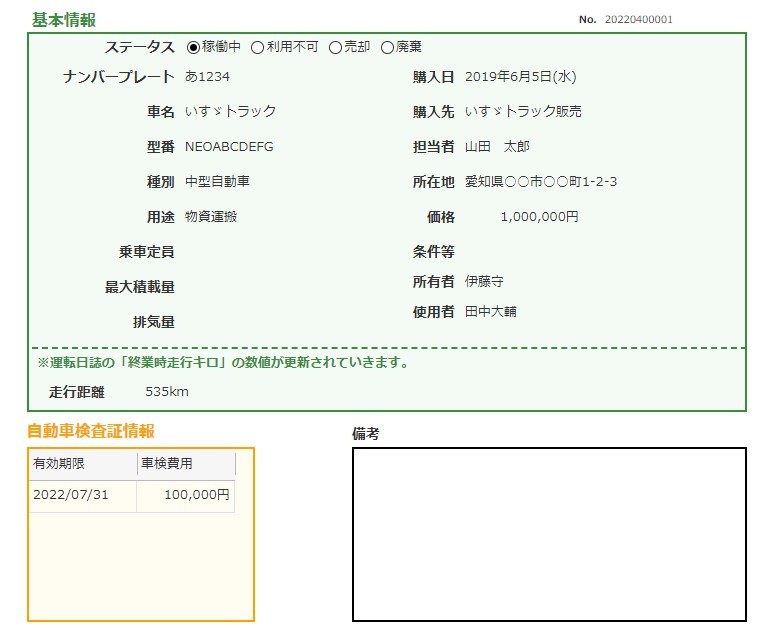Choose the 売却 status option
Screen dimensions: 759x628
click(x=336, y=47)
